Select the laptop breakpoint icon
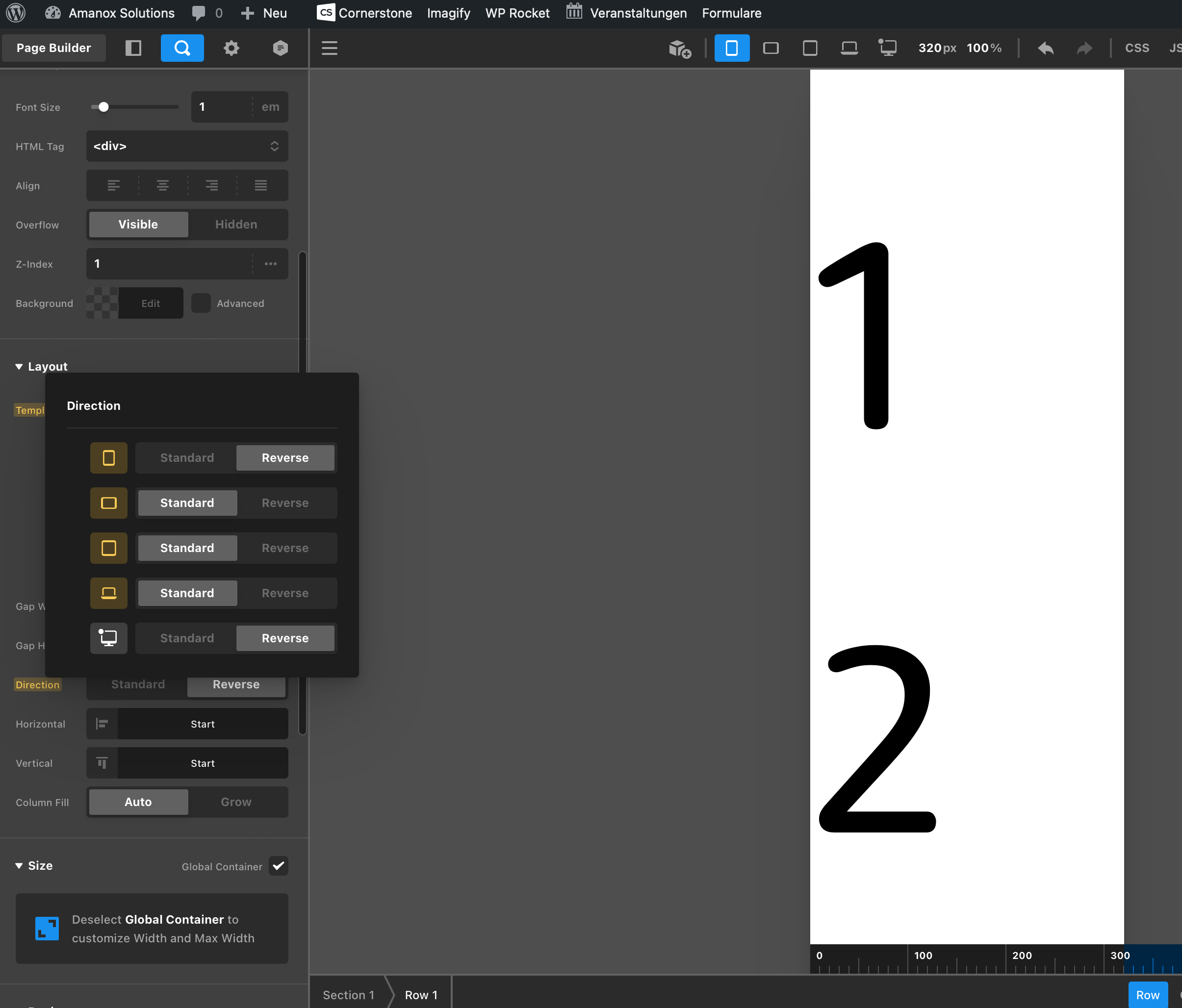This screenshot has height=1008, width=1182. [x=849, y=48]
